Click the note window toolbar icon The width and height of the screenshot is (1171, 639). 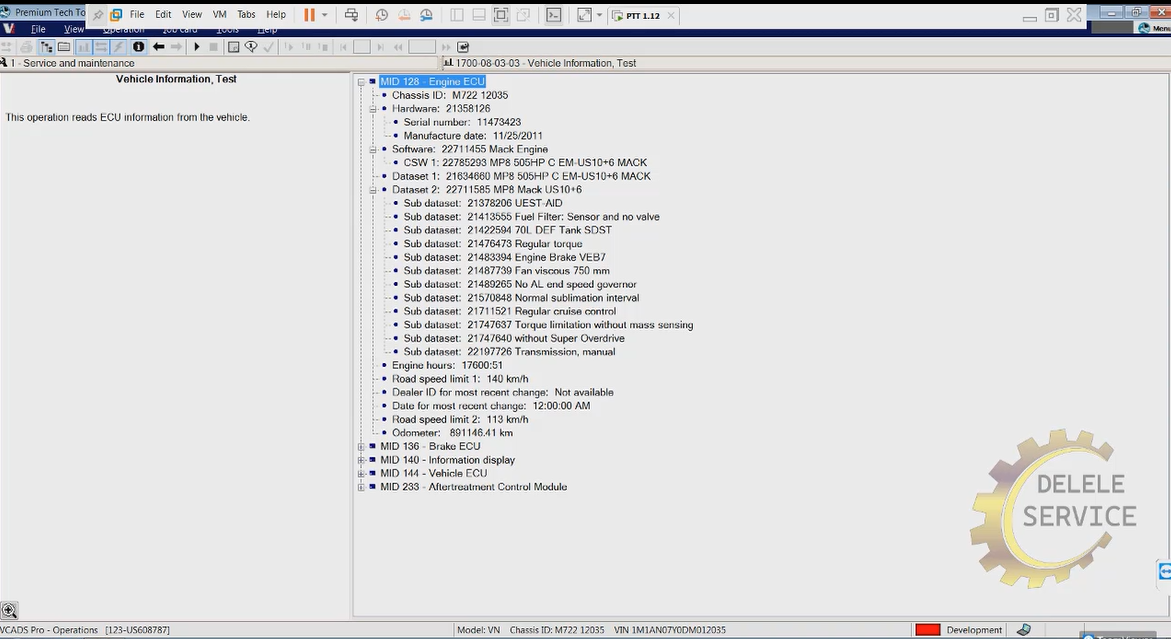[233, 47]
